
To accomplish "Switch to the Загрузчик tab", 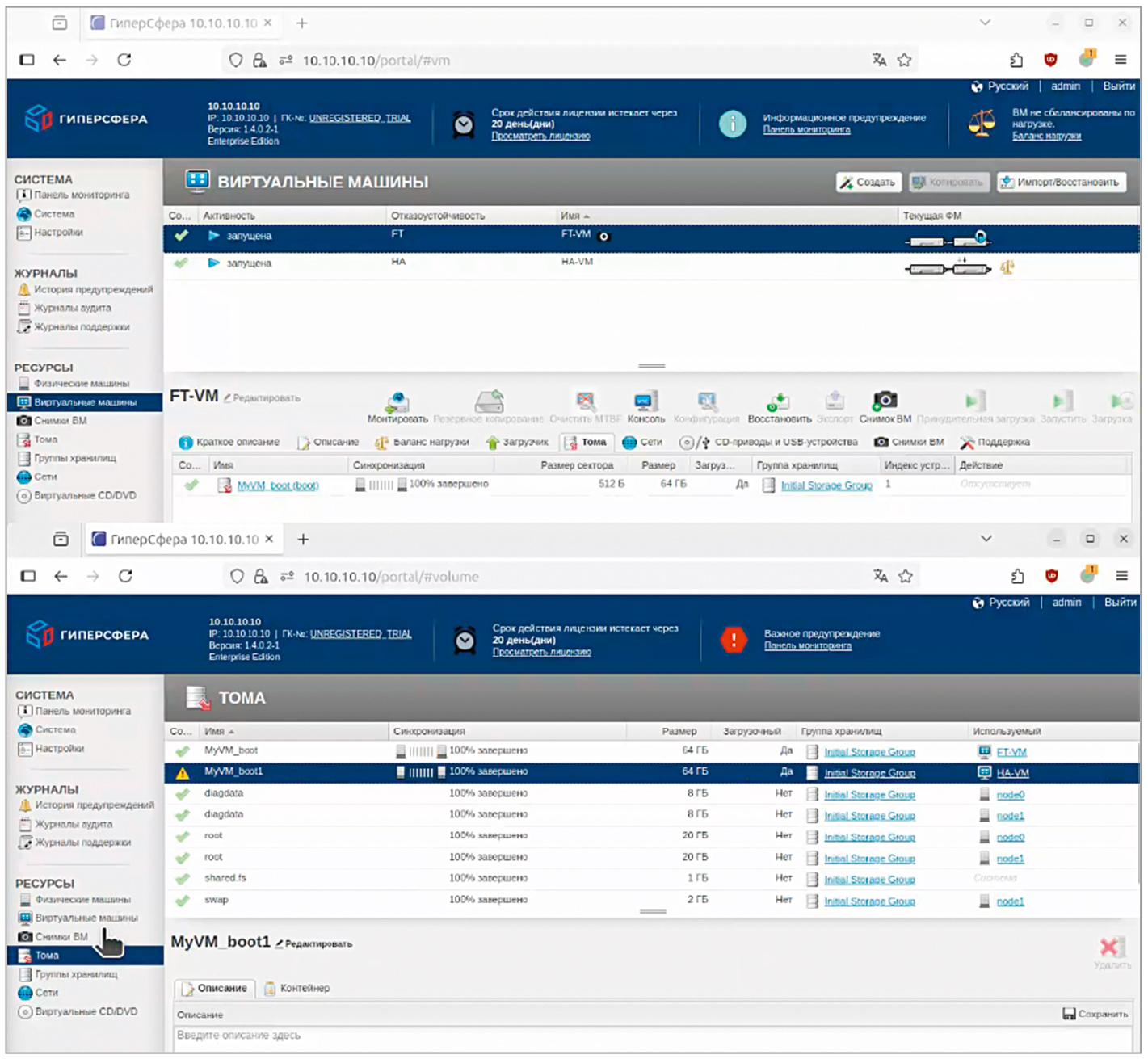I will pyautogui.click(x=517, y=443).
